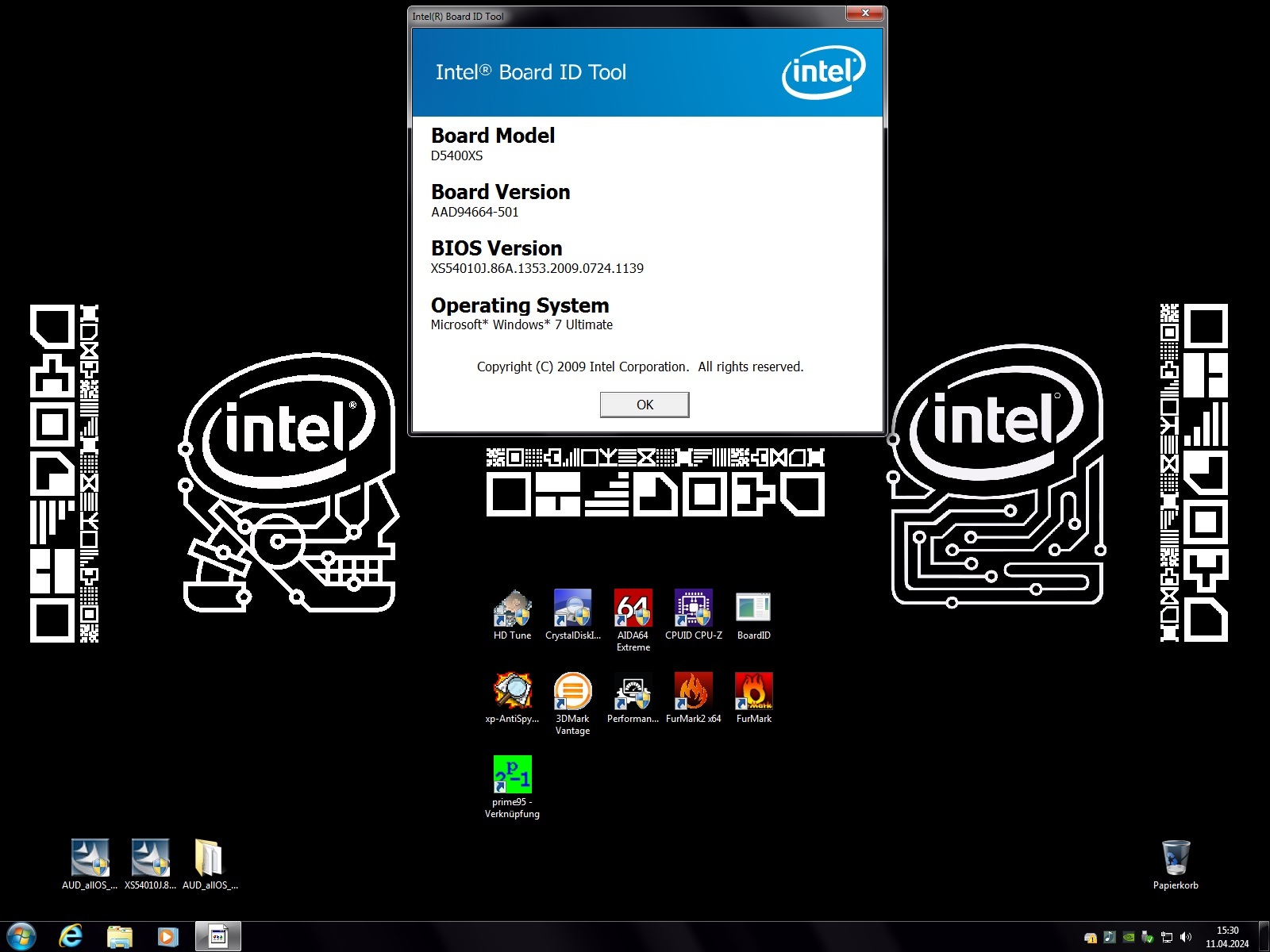The width and height of the screenshot is (1270, 952).
Task: Open the AUD_allOS folder on the desktop
Action: (x=210, y=859)
